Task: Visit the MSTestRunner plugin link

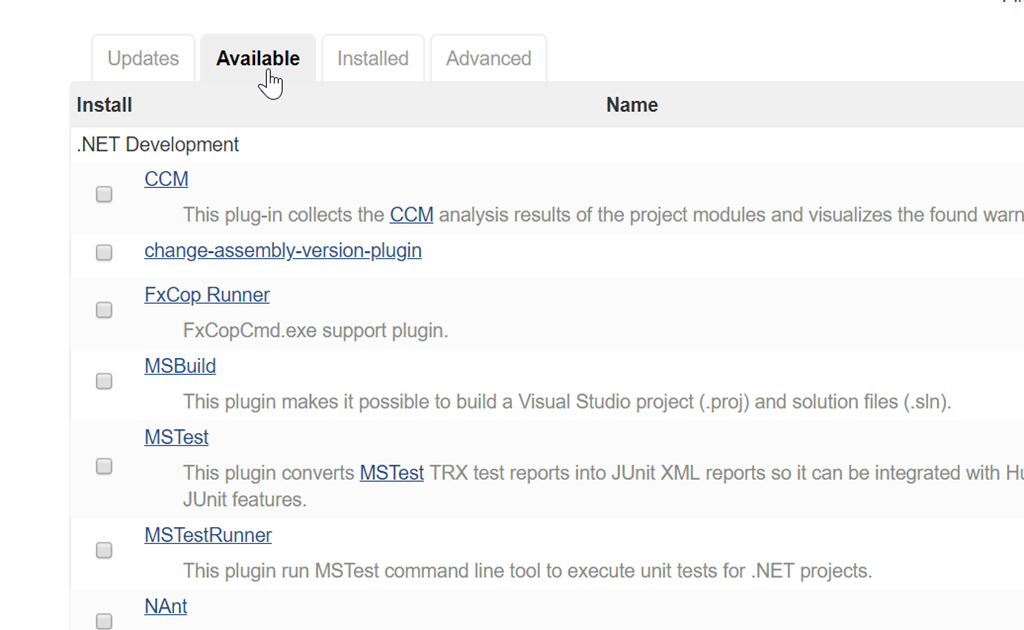Action: click(x=208, y=536)
